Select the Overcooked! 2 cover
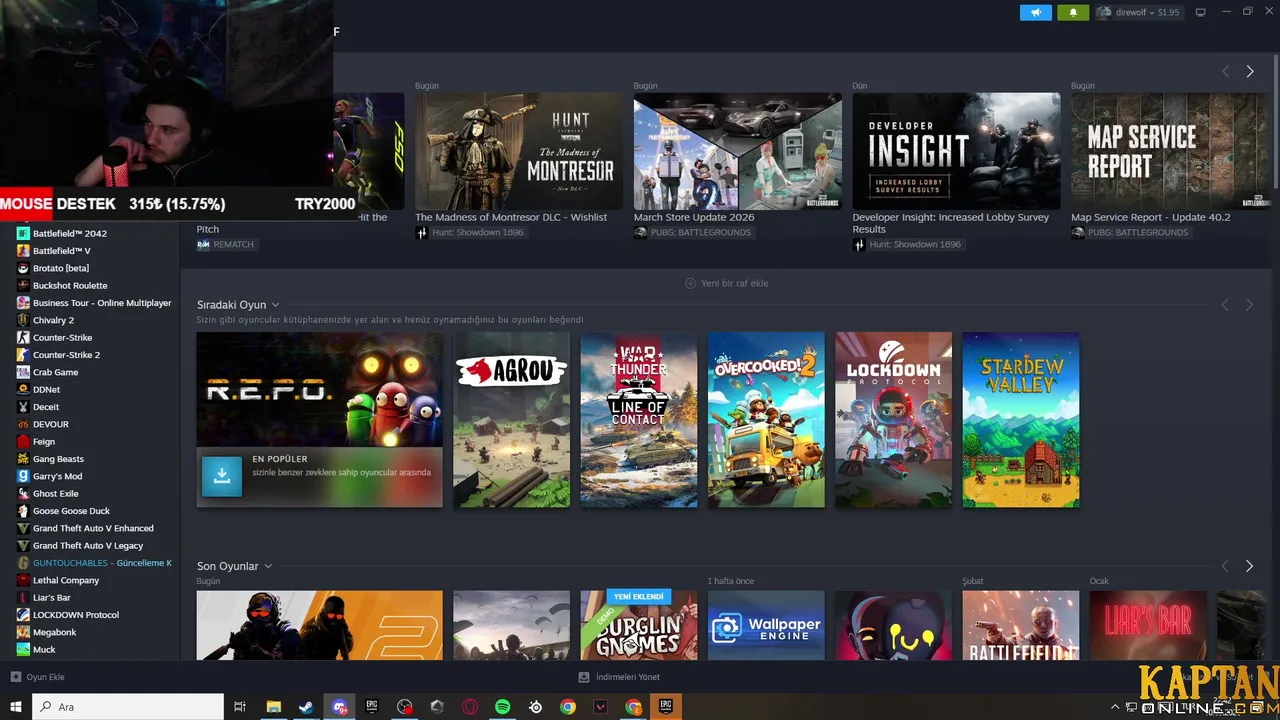Viewport: 1280px width, 720px height. pyautogui.click(x=766, y=420)
